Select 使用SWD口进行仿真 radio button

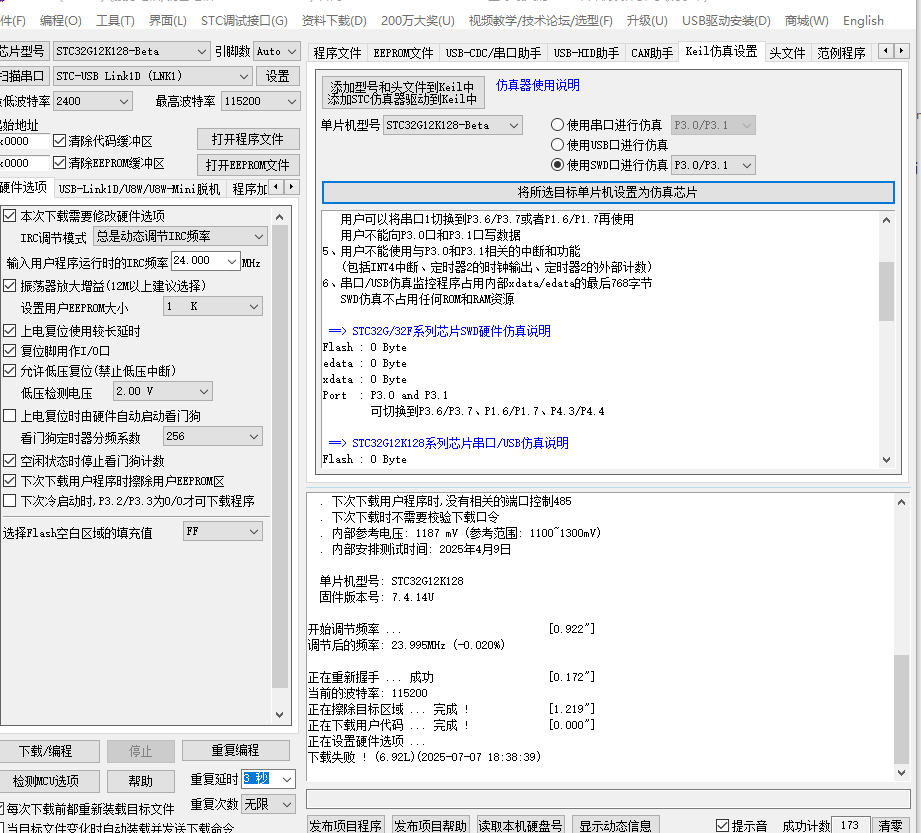557,164
